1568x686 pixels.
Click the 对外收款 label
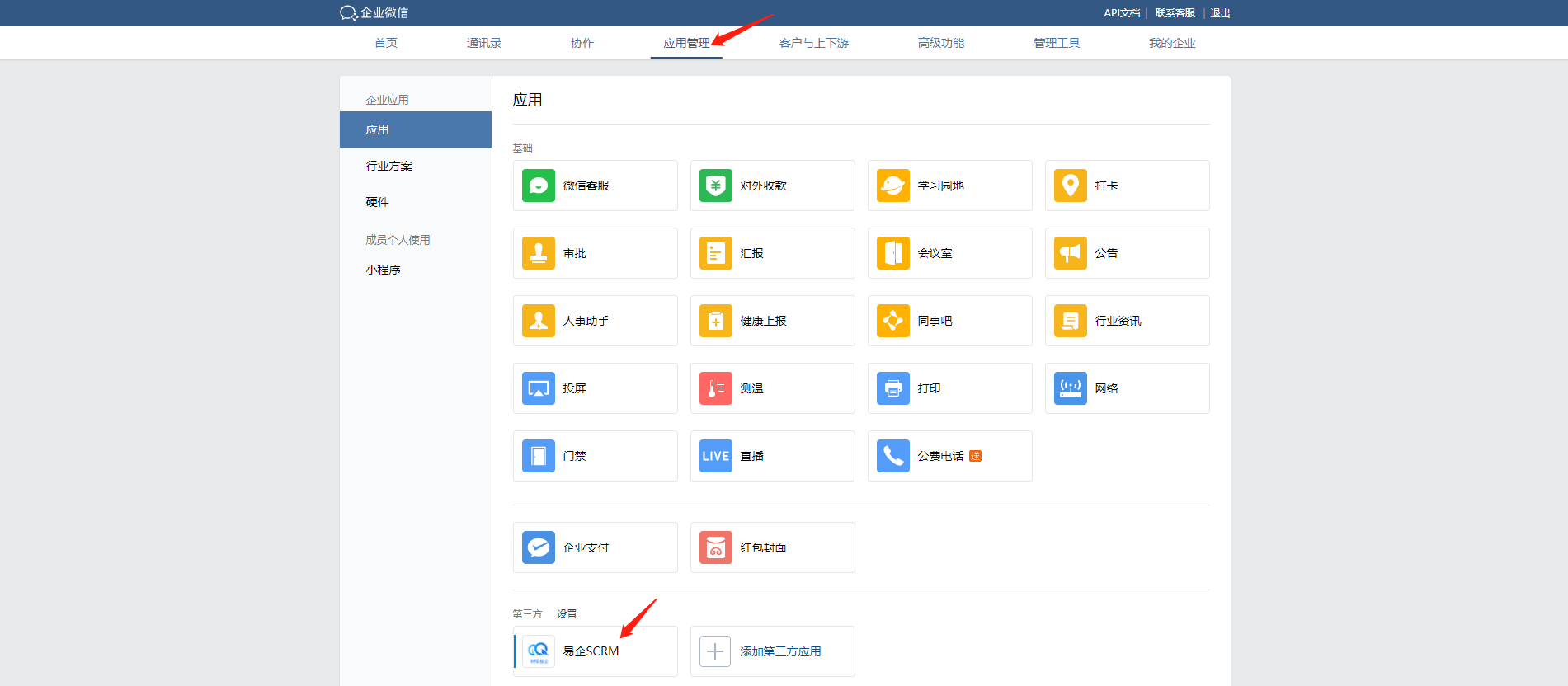pyautogui.click(x=763, y=186)
